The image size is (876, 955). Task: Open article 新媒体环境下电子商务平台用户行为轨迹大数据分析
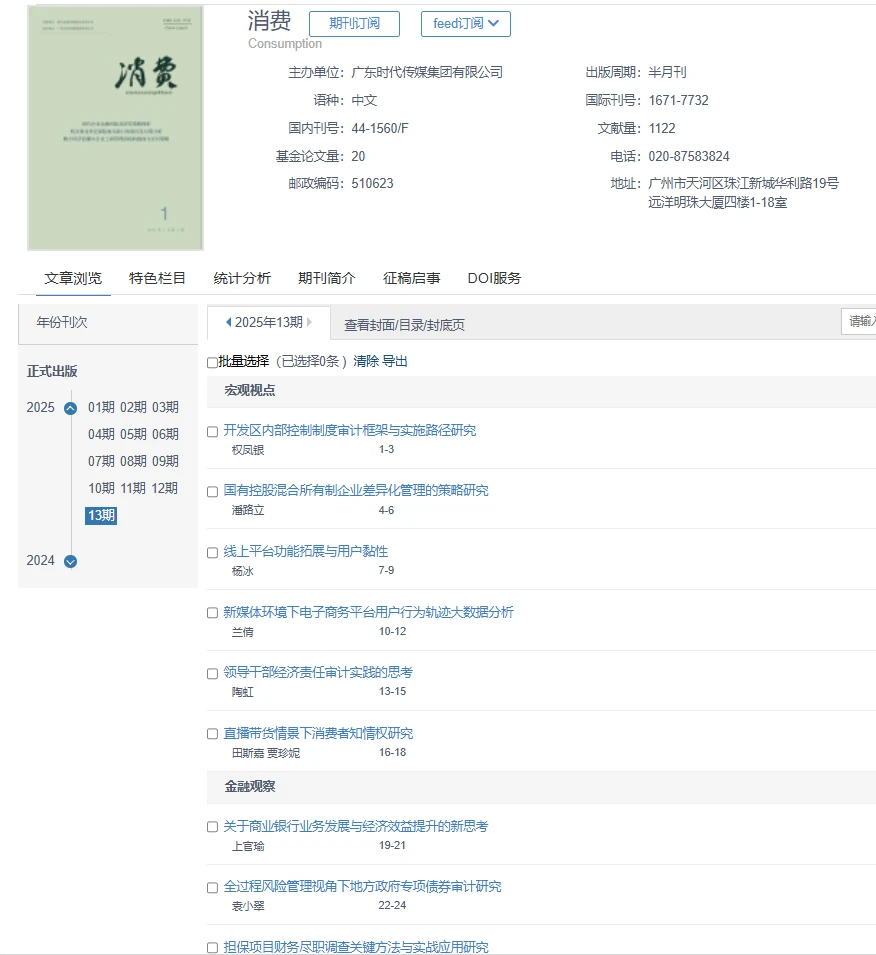point(369,611)
